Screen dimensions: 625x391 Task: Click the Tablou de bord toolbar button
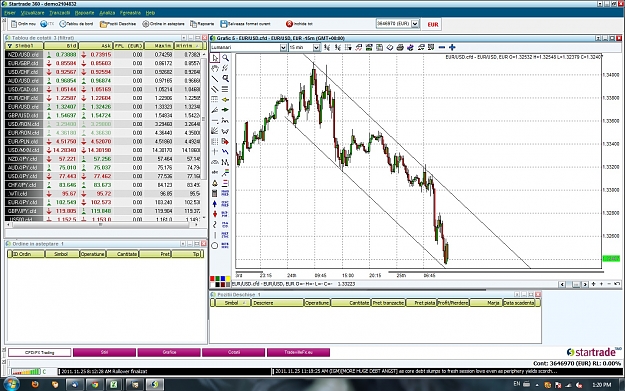[76, 24]
